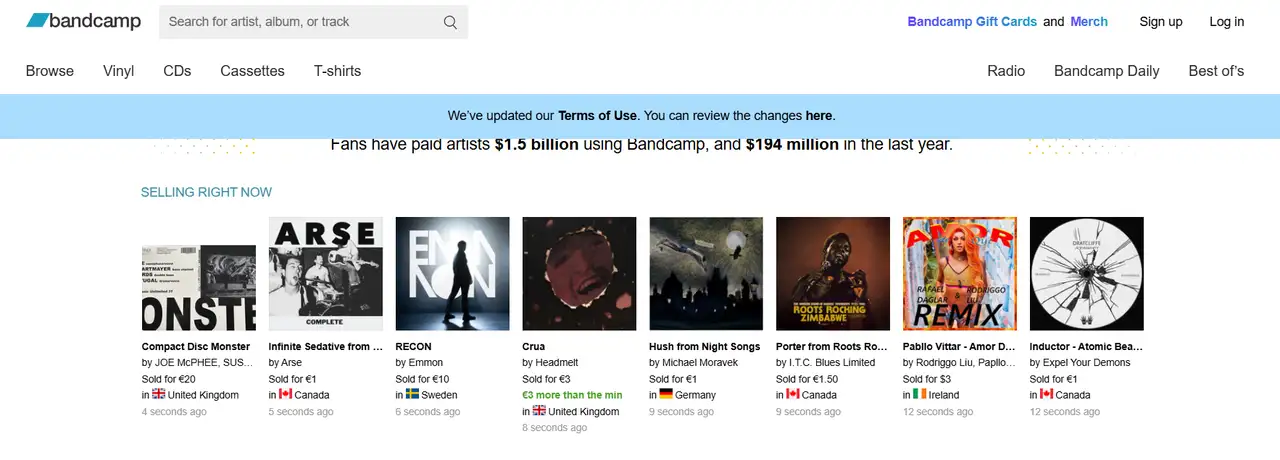This screenshot has height=460, width=1280.
Task: Click 'SELLING RIGHT NOW' heading
Action: pyautogui.click(x=206, y=192)
